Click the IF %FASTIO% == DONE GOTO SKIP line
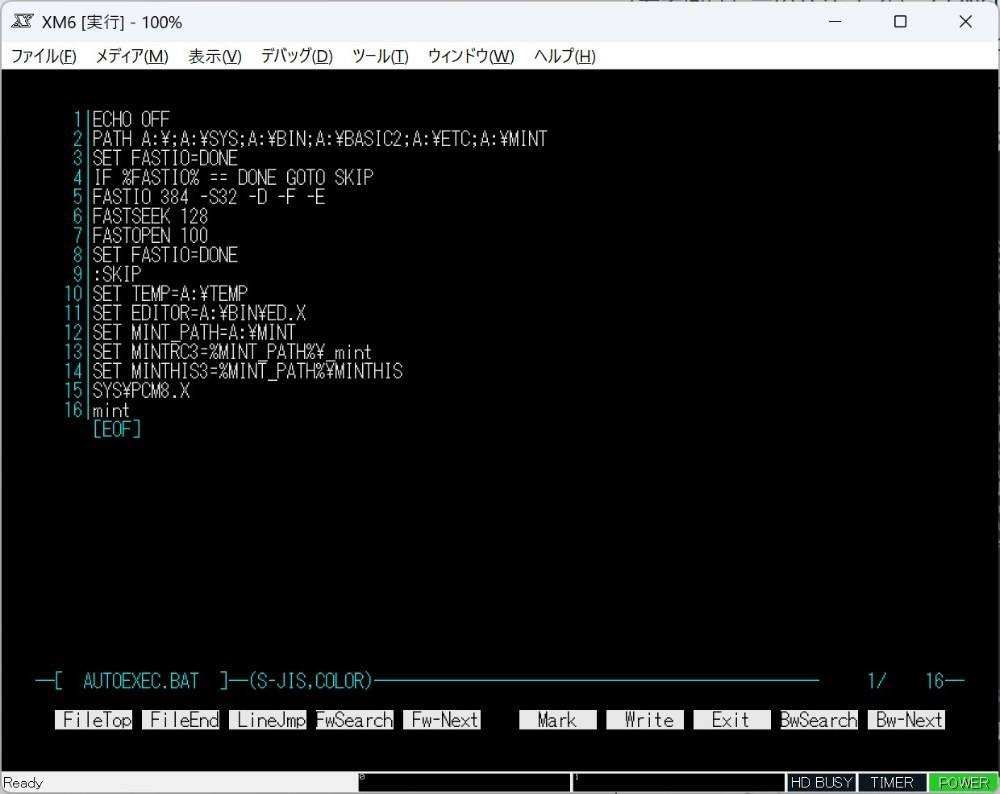Image resolution: width=1000 pixels, height=794 pixels. click(233, 177)
